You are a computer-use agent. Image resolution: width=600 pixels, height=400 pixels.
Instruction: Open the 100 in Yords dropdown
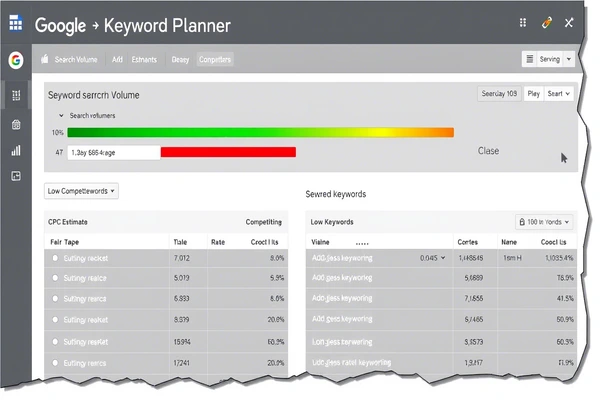[x=544, y=222]
